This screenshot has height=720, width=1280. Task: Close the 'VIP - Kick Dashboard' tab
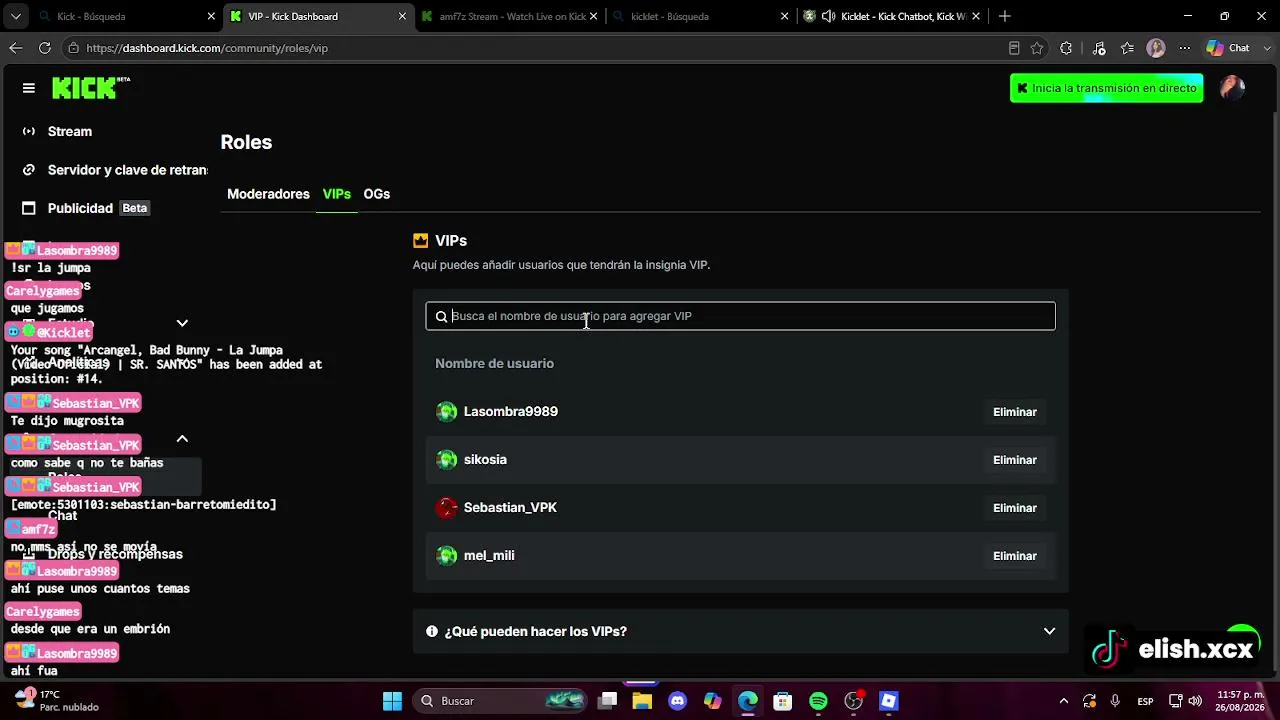(x=402, y=16)
